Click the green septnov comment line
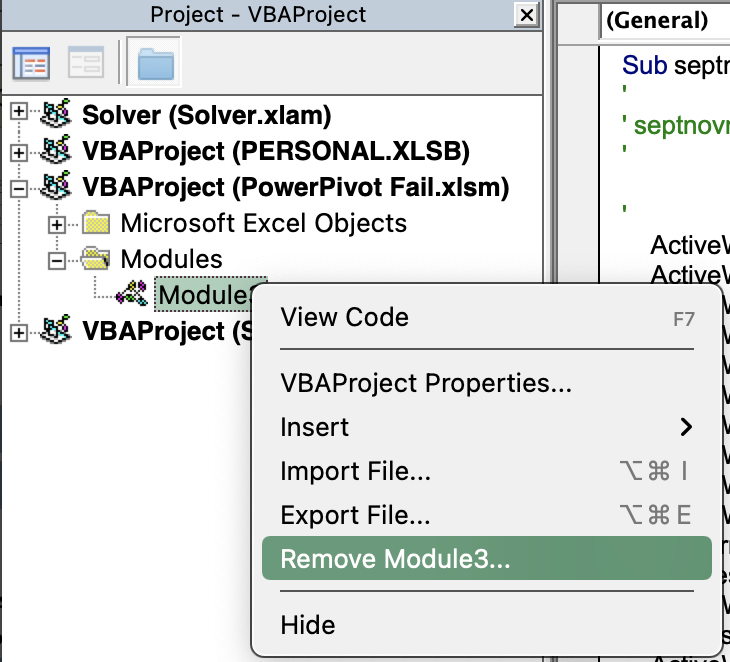The height and width of the screenshot is (662, 730). coord(676,125)
